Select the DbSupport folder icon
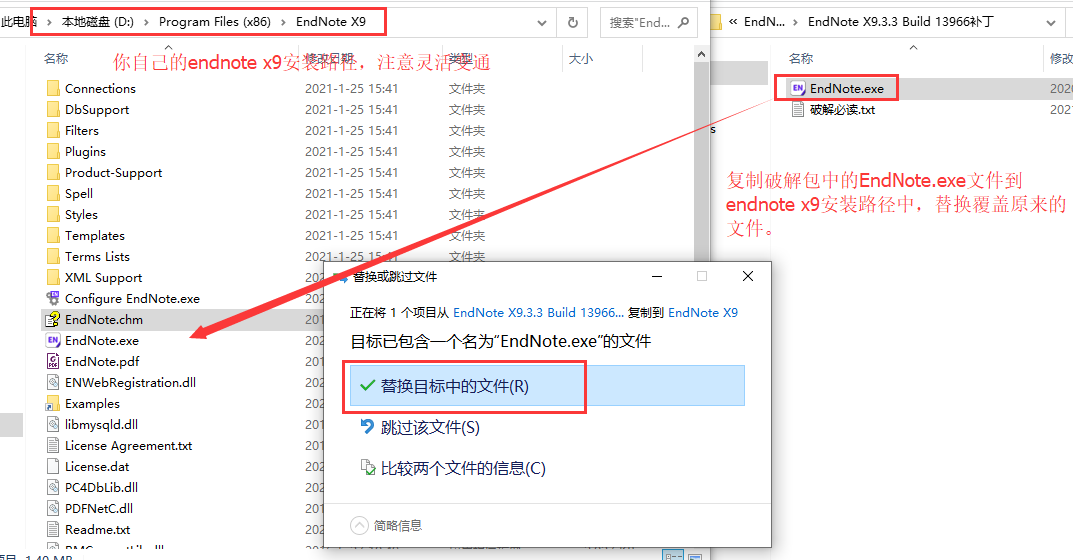Screen dimensions: 1073x560 (53, 110)
